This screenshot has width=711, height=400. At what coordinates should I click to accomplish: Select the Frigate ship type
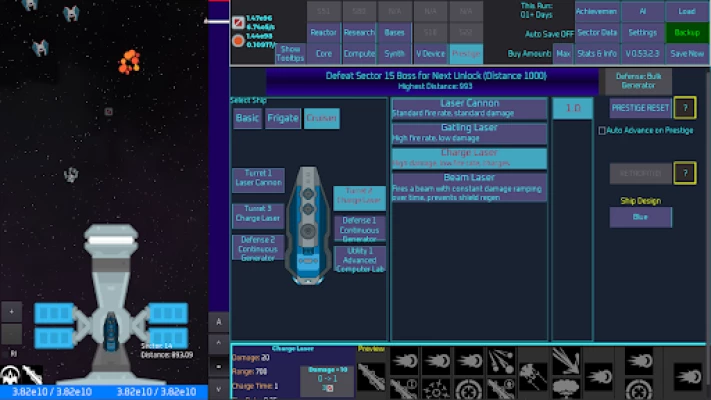tap(283, 119)
